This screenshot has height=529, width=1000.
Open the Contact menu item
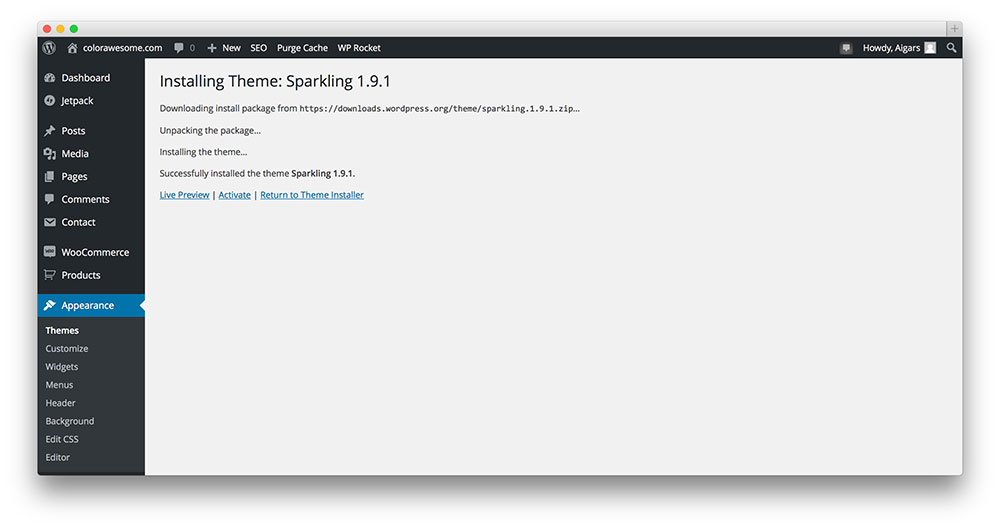point(78,222)
